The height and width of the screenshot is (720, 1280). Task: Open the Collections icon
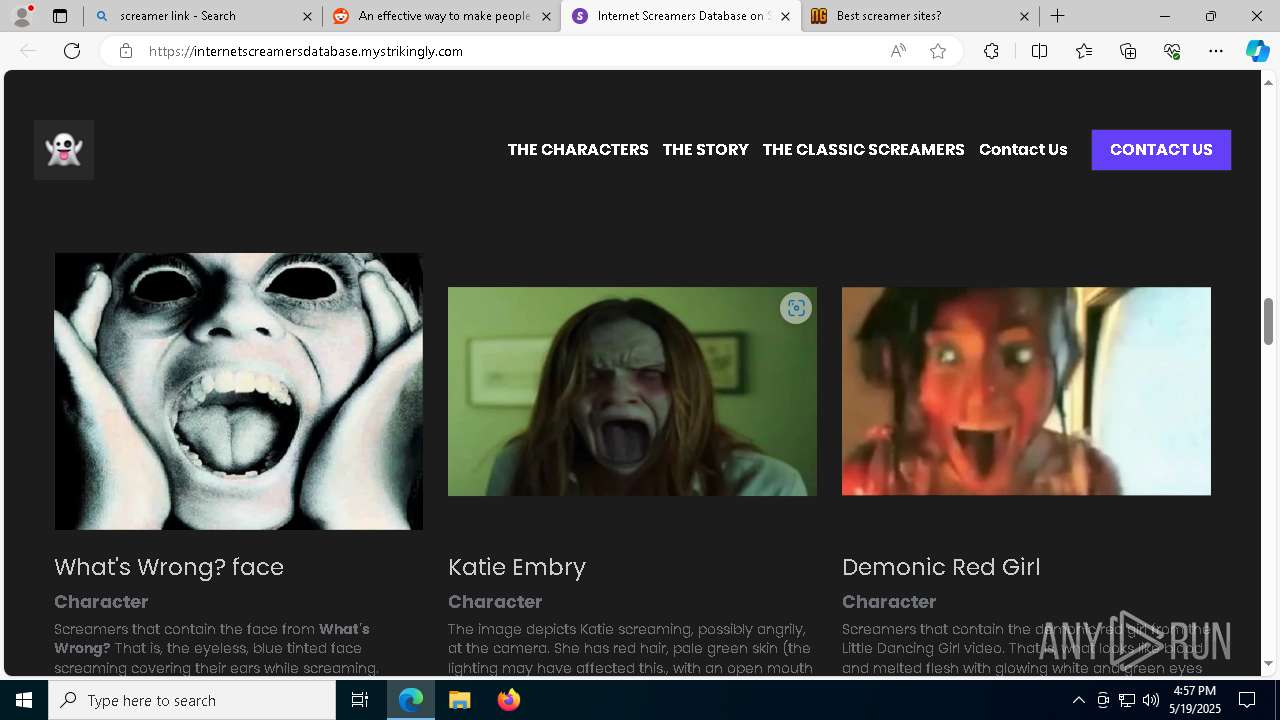(1128, 51)
